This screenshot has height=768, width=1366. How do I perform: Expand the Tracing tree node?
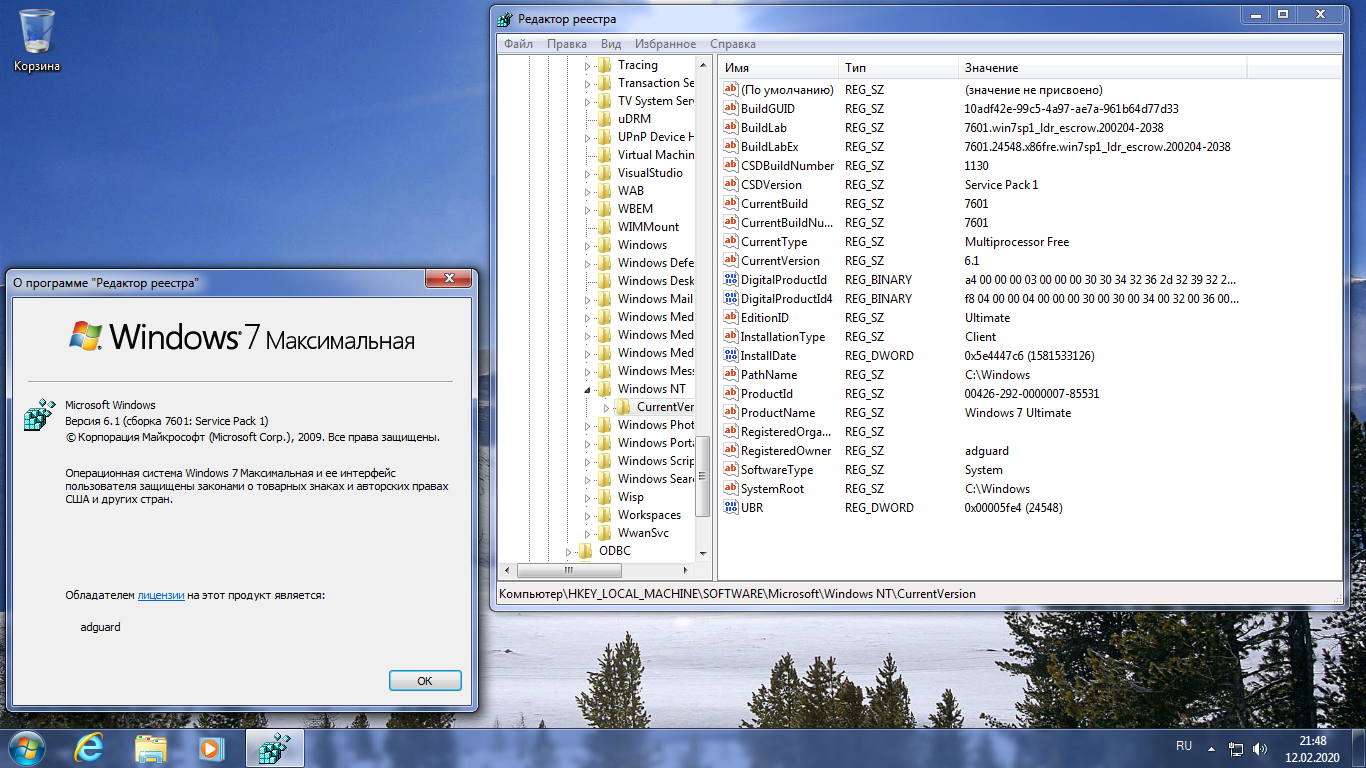point(588,65)
